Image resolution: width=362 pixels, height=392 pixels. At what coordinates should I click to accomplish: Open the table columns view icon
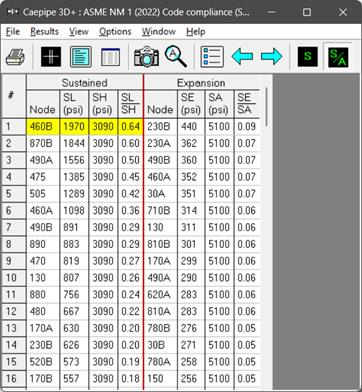(x=110, y=57)
